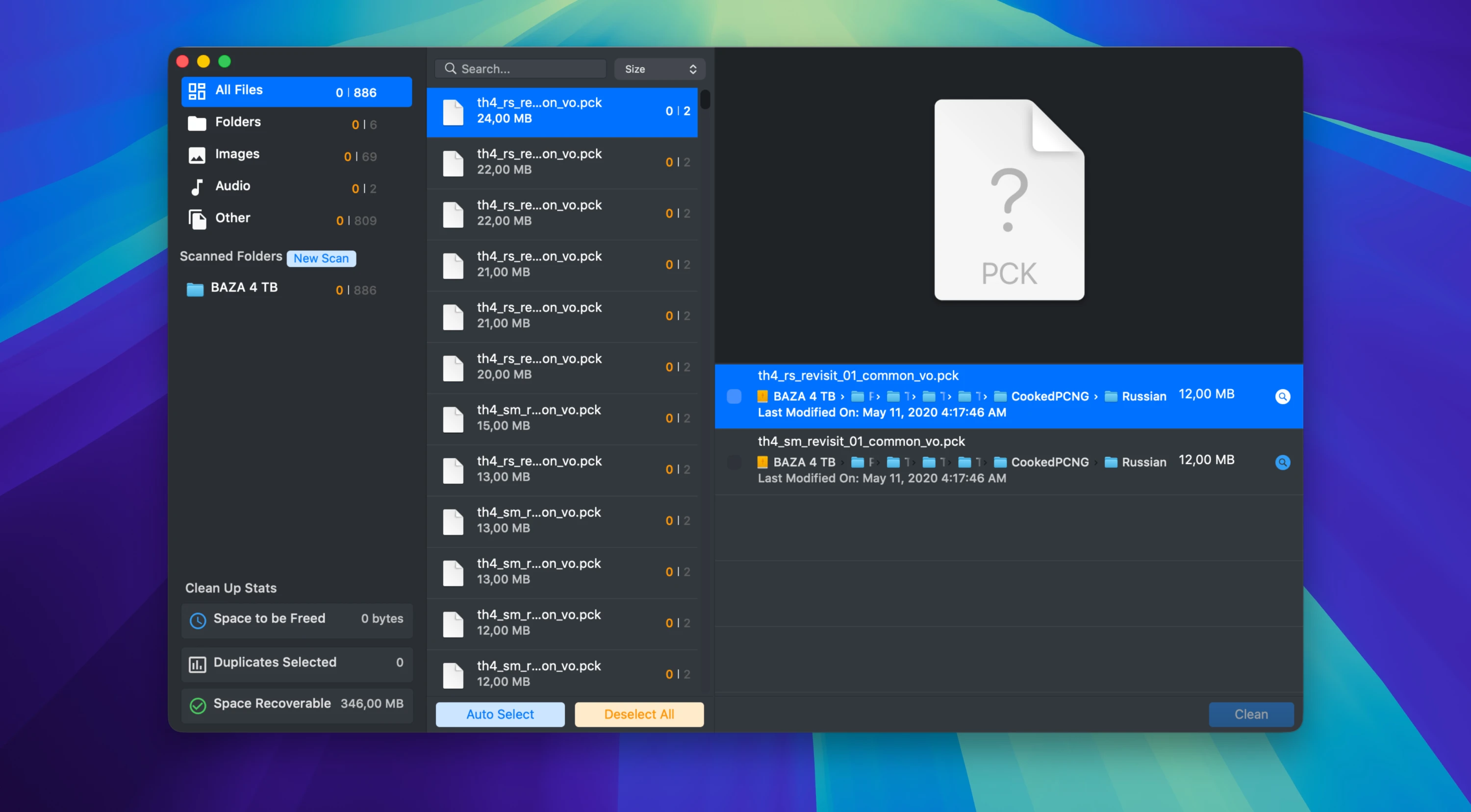Start a New Scan
This screenshot has width=1471, height=812.
(x=321, y=258)
